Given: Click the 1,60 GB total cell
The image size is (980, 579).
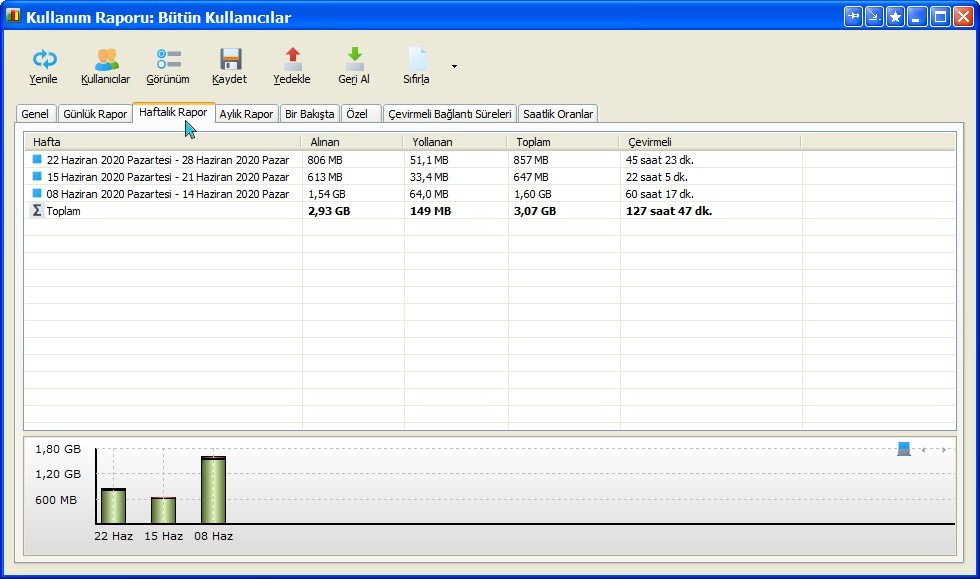Looking at the screenshot, I should coord(532,194).
